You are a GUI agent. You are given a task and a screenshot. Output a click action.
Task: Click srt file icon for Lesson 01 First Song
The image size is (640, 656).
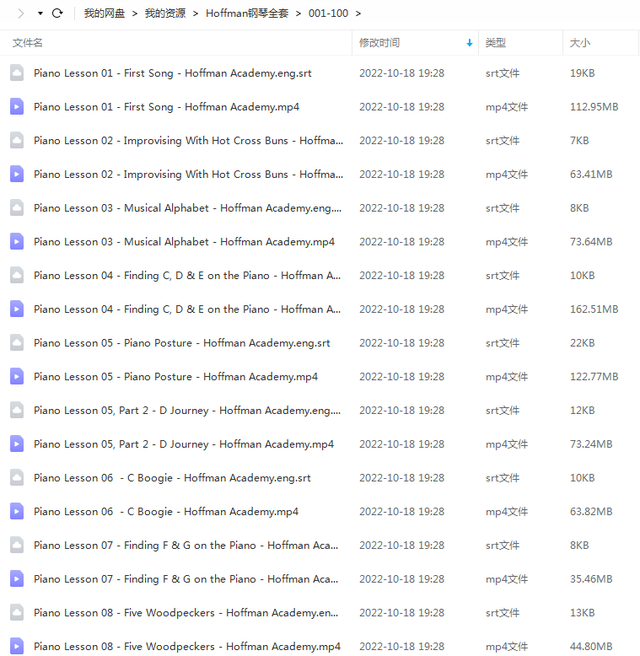click(x=17, y=73)
